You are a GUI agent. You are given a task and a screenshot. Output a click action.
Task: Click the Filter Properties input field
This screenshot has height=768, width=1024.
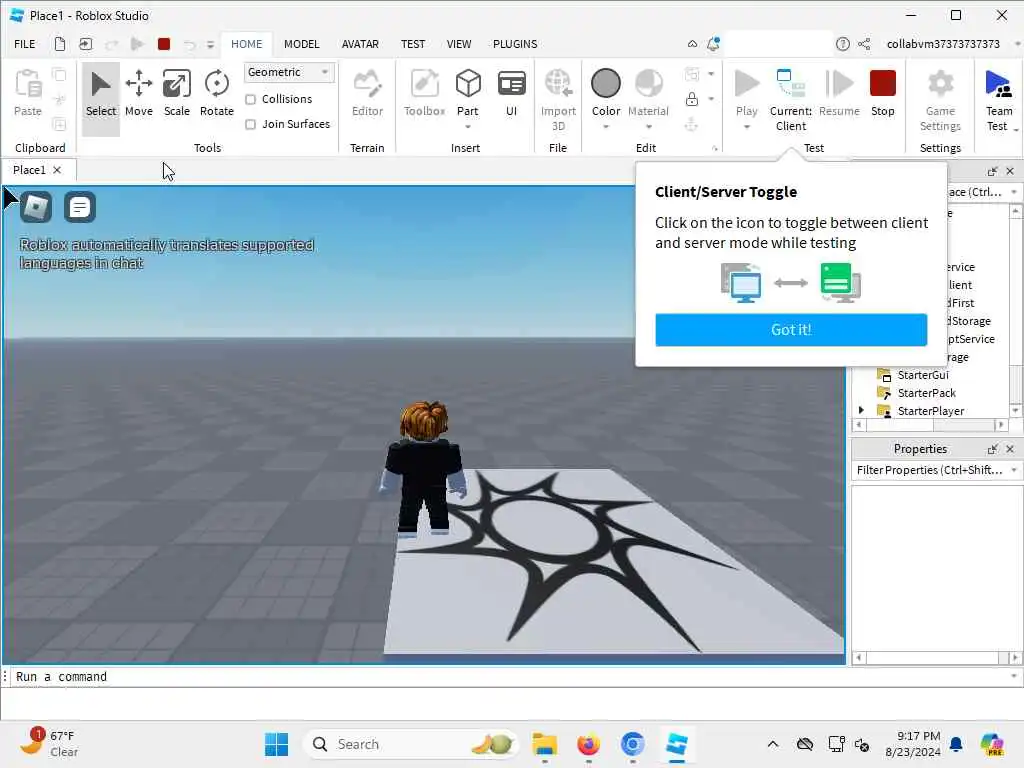929,470
